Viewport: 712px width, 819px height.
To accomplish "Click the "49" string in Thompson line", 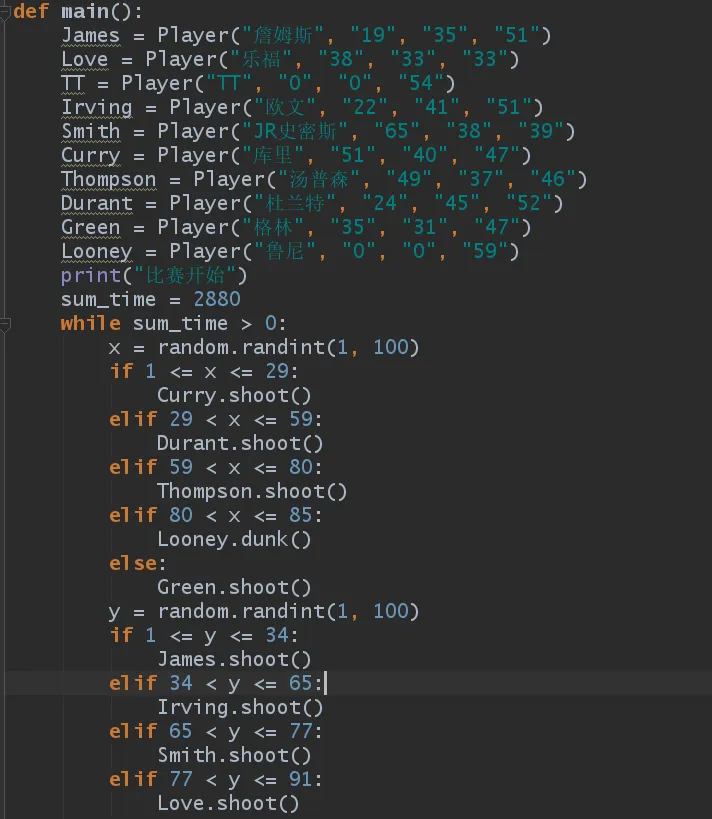I will click(408, 180).
